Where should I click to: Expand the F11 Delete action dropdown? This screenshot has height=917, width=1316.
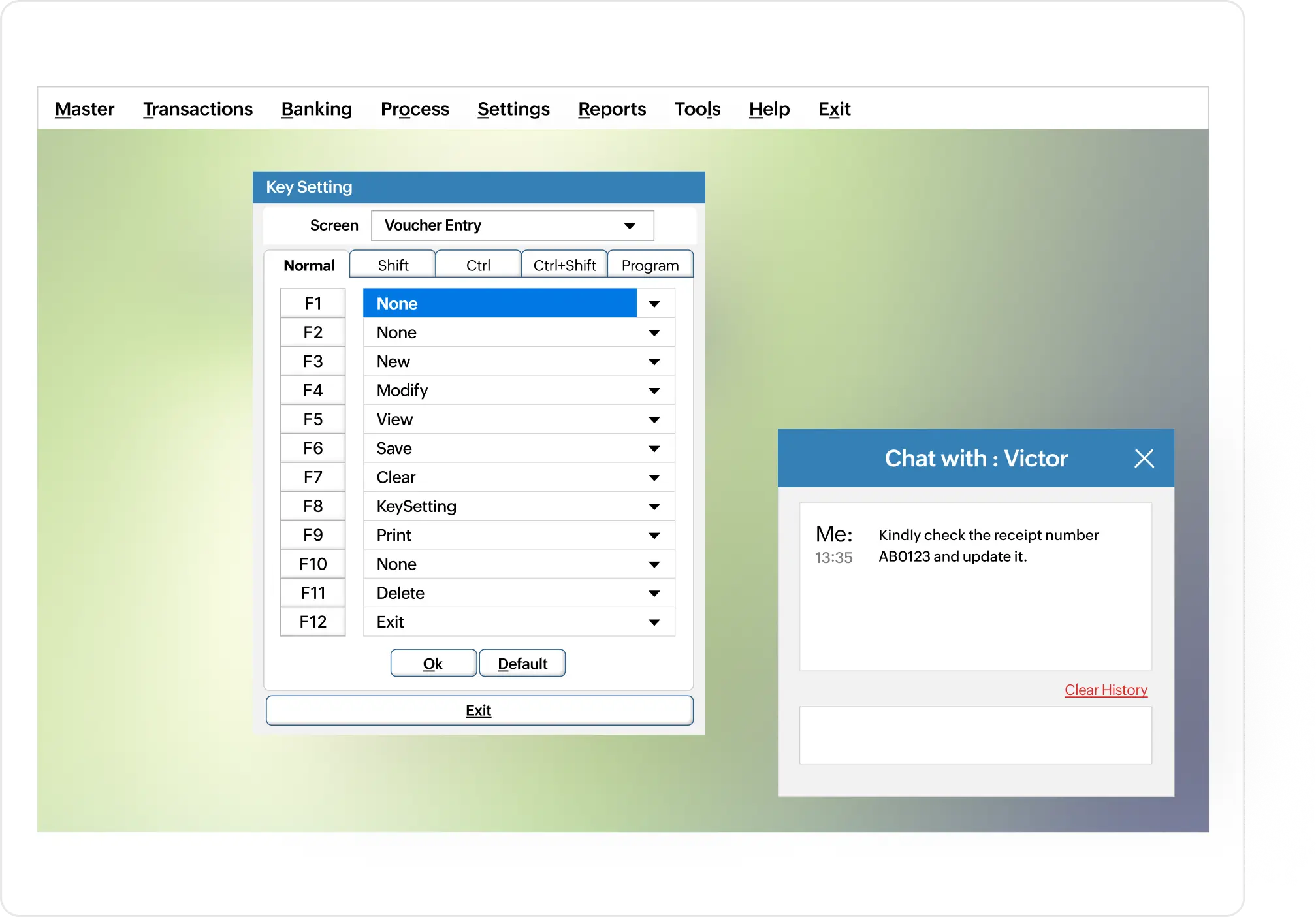654,592
